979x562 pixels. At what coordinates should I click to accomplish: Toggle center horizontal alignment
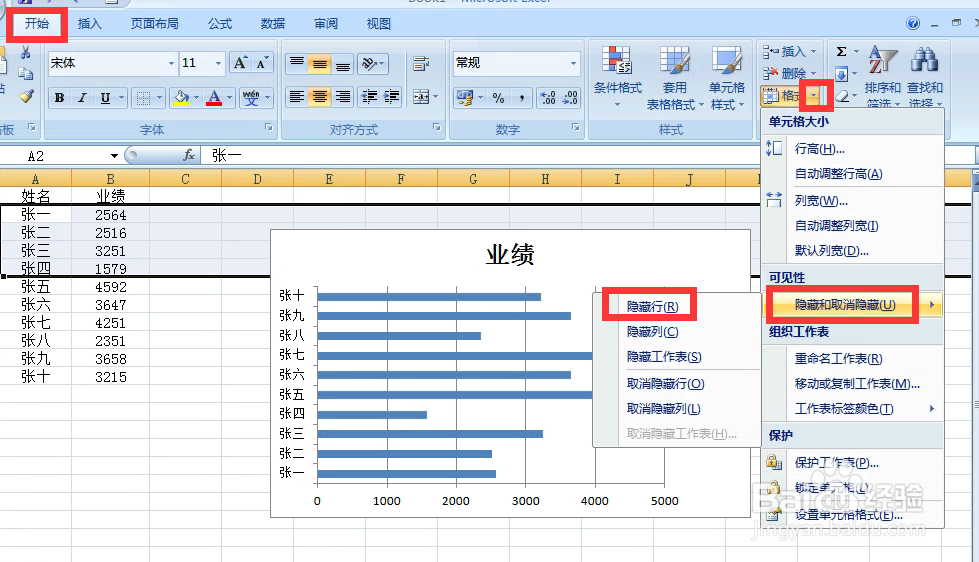point(319,97)
